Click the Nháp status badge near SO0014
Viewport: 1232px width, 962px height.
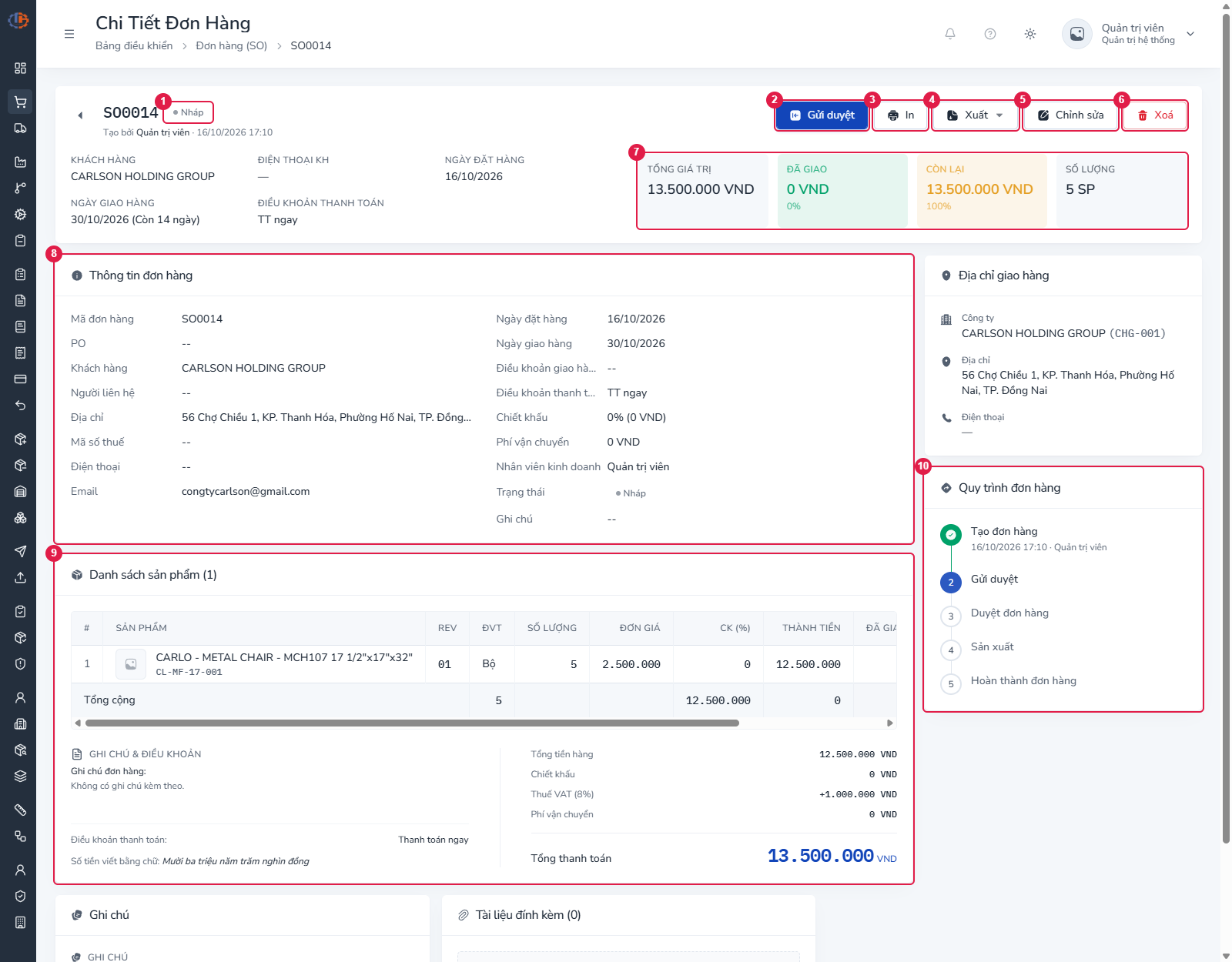189,112
